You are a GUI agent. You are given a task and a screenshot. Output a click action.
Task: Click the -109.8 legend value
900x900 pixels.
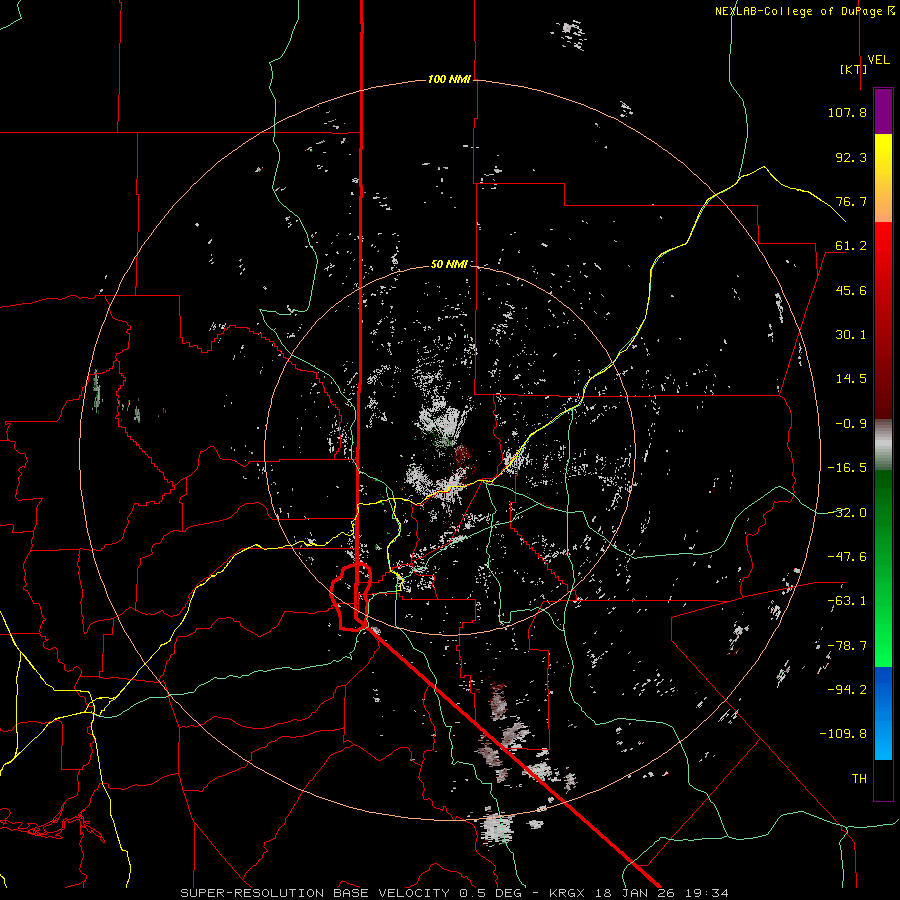point(843,734)
